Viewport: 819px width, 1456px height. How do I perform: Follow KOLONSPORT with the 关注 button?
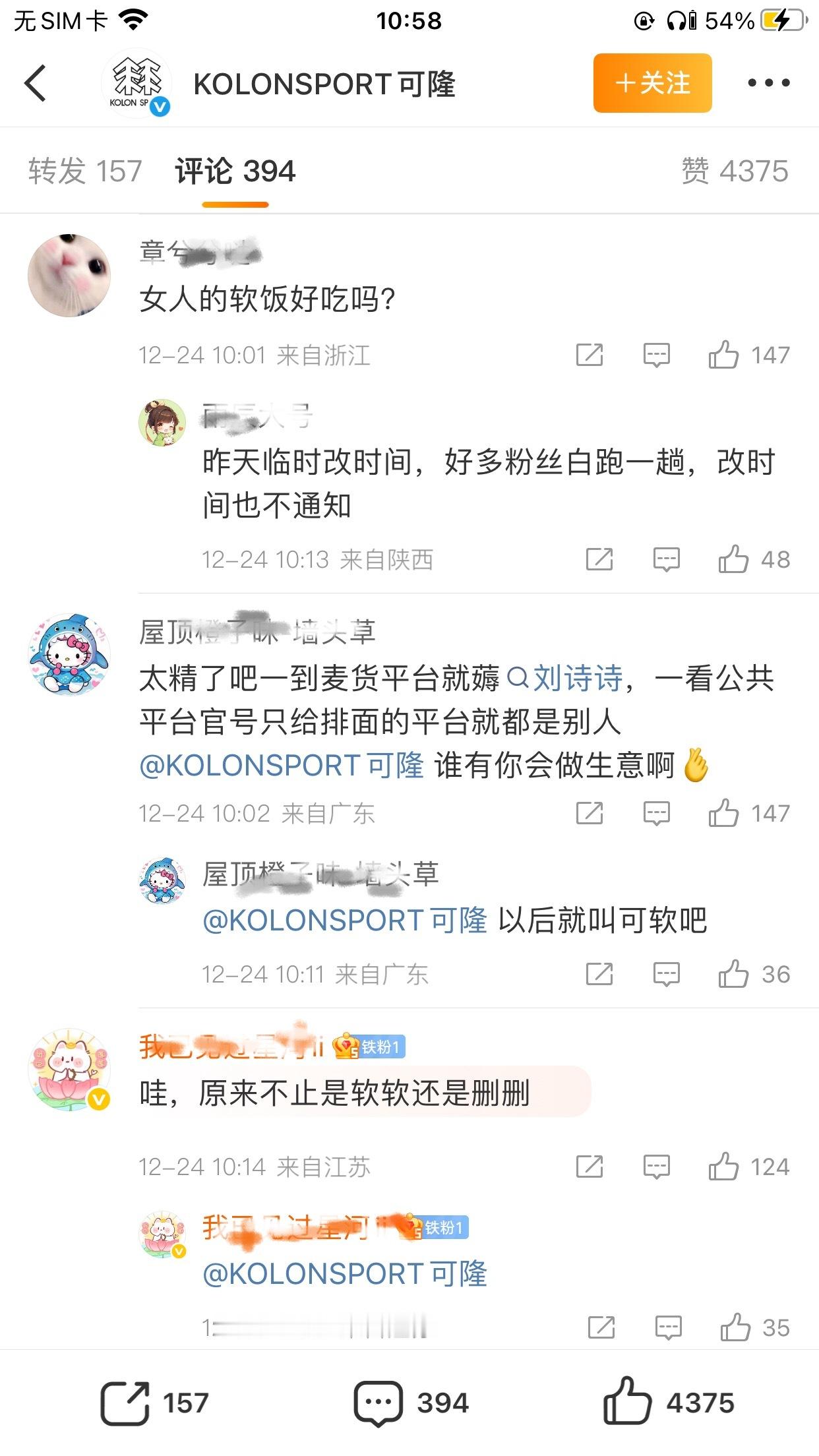pyautogui.click(x=652, y=83)
